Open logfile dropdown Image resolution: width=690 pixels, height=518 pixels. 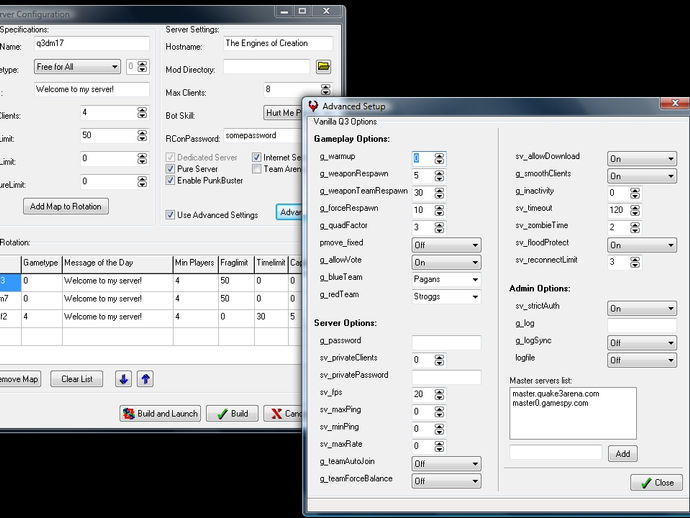coord(642,360)
